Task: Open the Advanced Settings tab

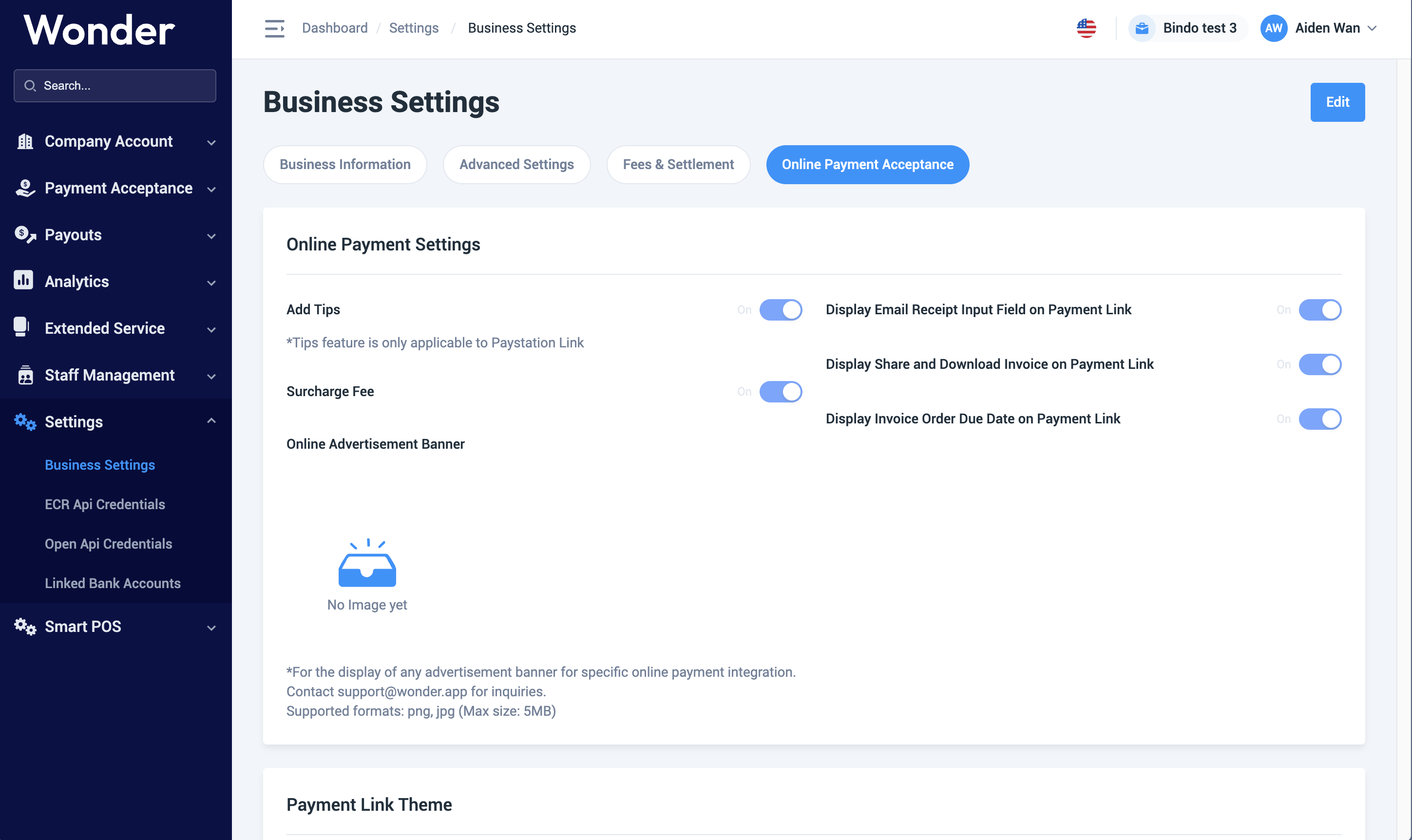Action: (x=516, y=165)
